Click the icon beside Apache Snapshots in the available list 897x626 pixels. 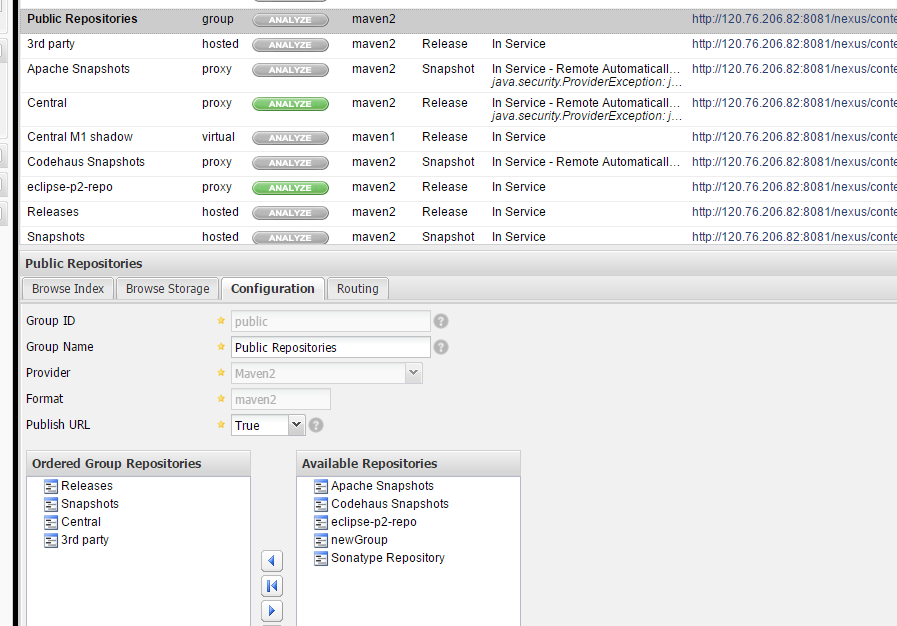(321, 486)
